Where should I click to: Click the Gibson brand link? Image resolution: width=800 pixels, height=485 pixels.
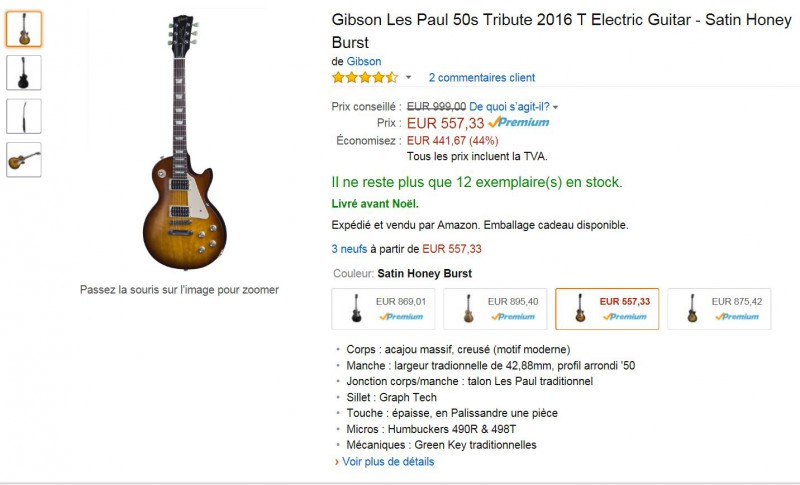click(364, 61)
